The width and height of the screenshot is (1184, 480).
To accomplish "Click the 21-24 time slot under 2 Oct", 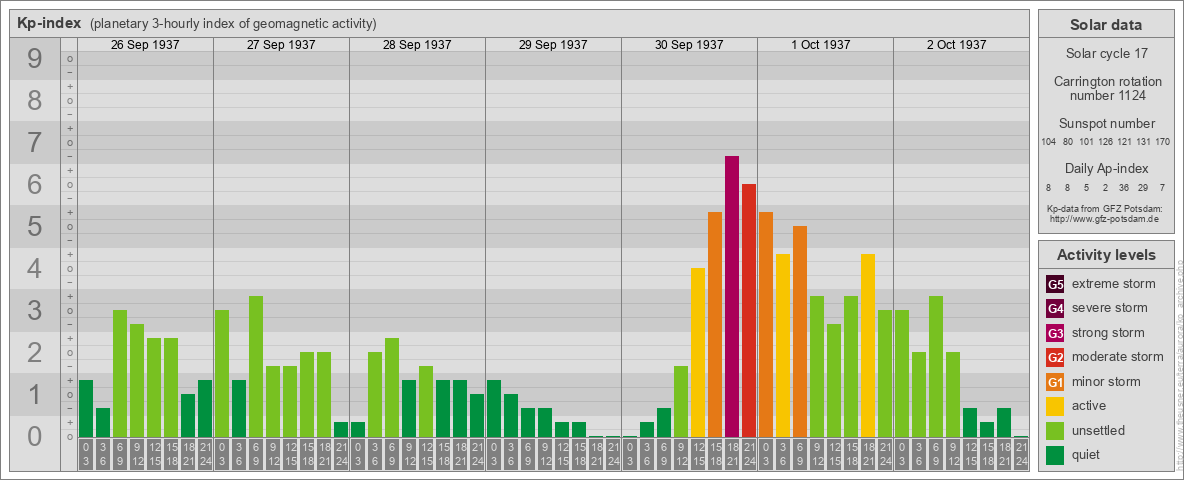I will click(x=1021, y=454).
